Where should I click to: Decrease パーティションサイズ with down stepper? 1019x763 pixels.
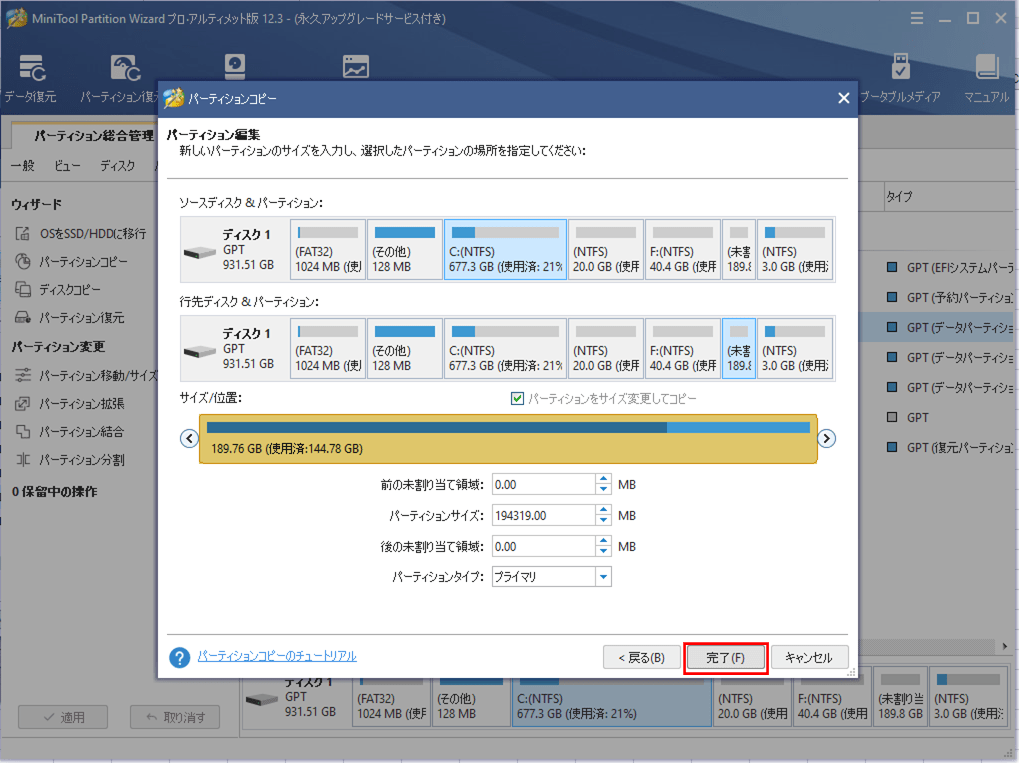[x=604, y=521]
